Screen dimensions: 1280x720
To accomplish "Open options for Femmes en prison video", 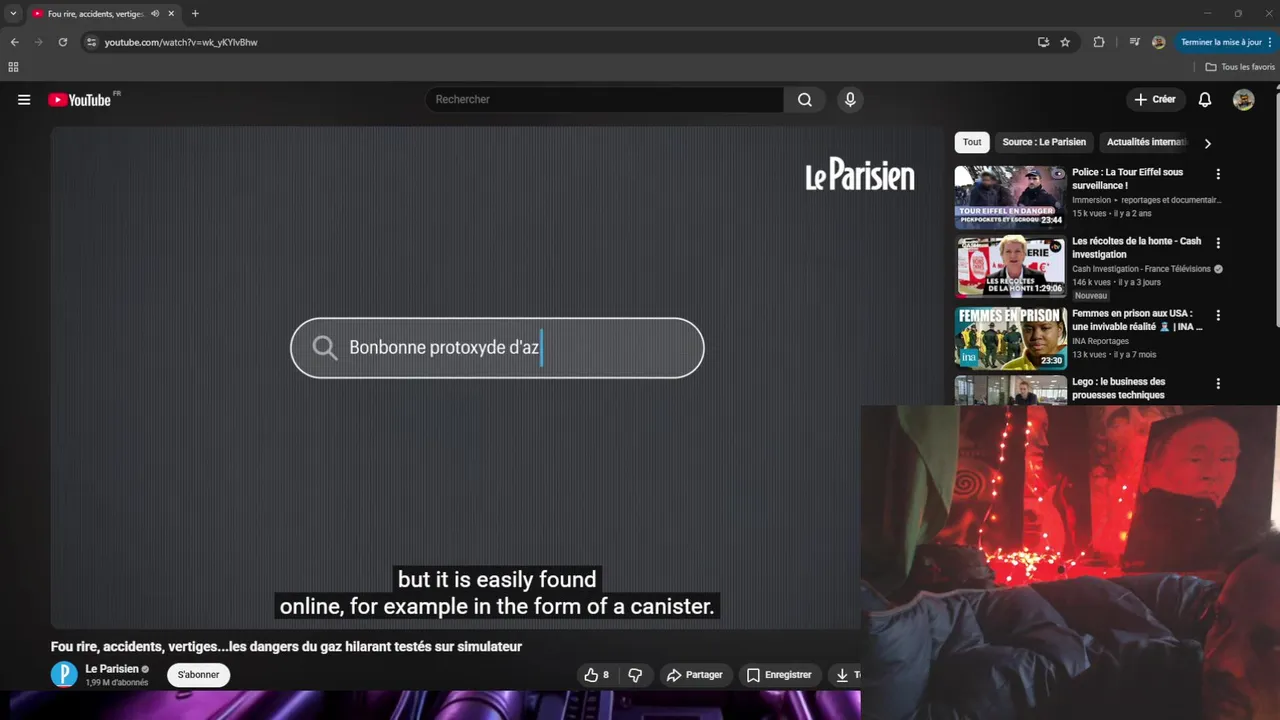I will (x=1218, y=315).
